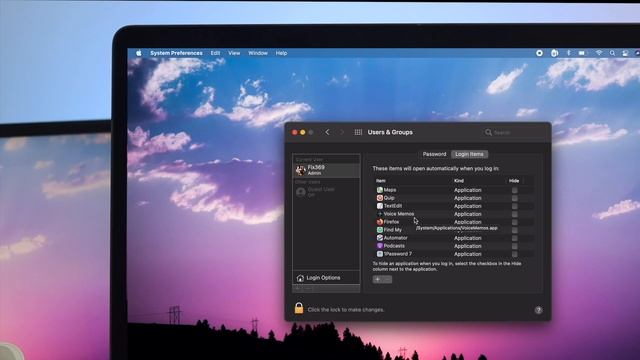Viewport: 640px width, 360px height.
Task: Open the Edit menu
Action: click(x=215, y=53)
